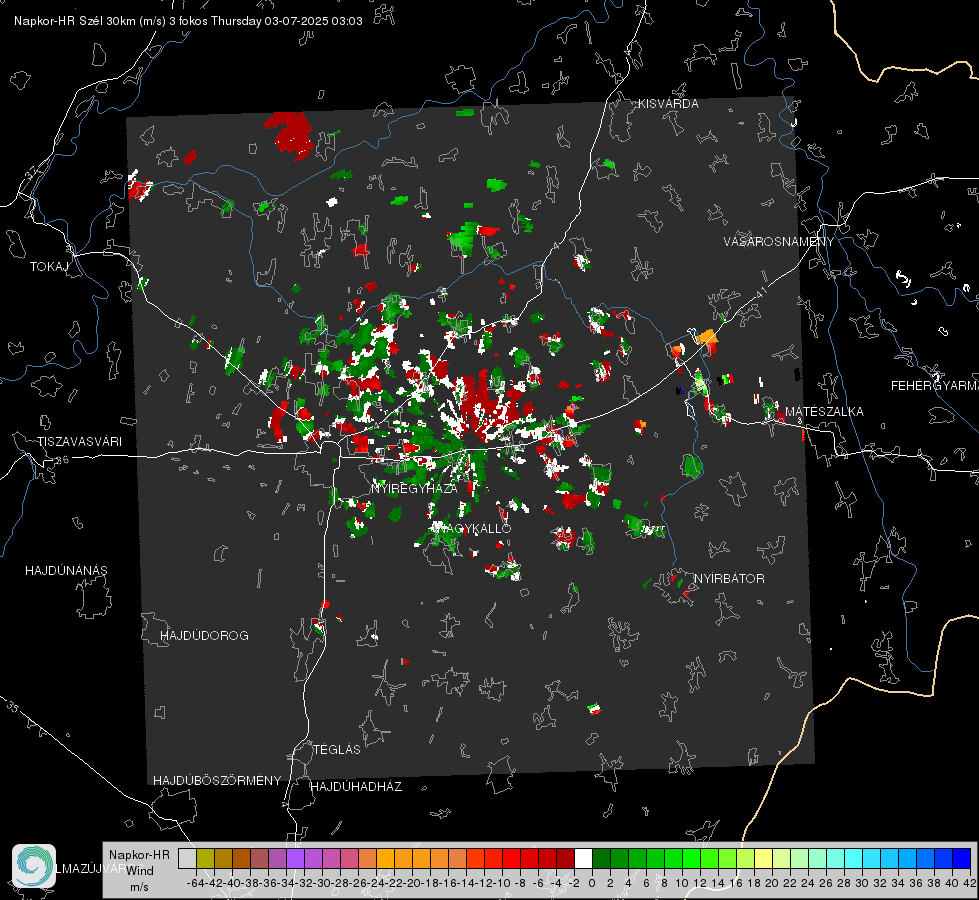Image resolution: width=979 pixels, height=900 pixels.
Task: Select the dark green swatch between 0 and 2
Action: click(601, 858)
